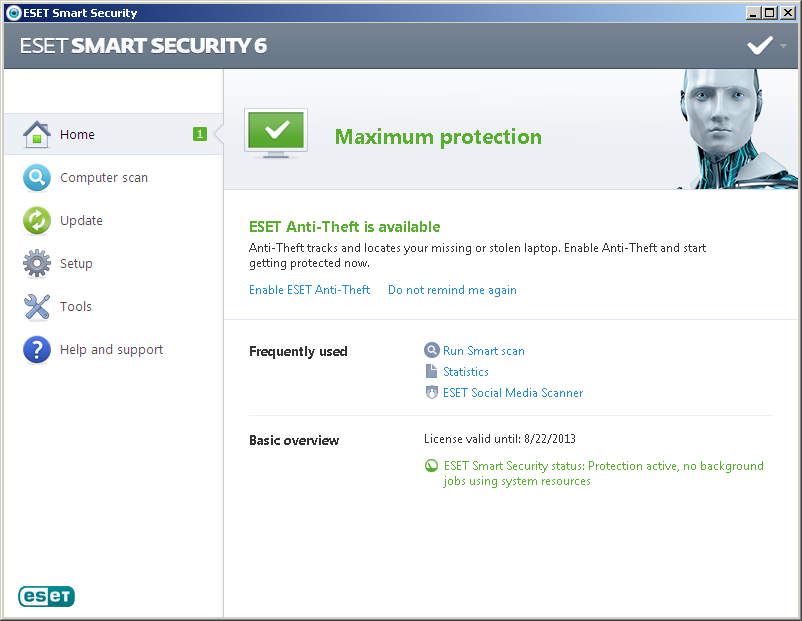Click the Social Media Scanner shield icon
This screenshot has width=802, height=621.
[431, 393]
